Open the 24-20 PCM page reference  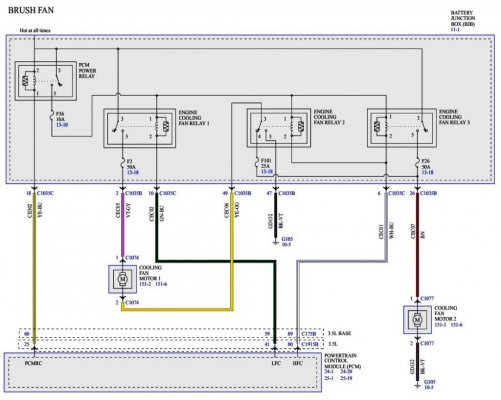point(346,372)
